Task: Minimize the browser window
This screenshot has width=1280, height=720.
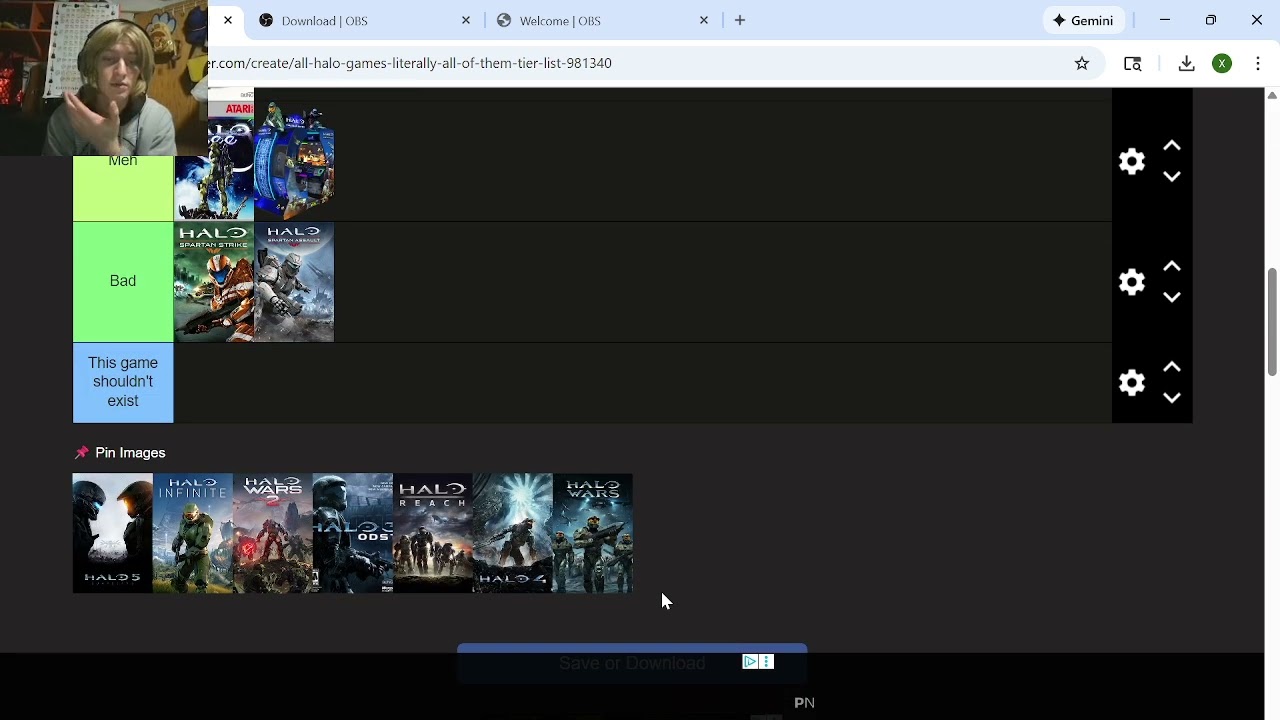Action: pos(1165,20)
